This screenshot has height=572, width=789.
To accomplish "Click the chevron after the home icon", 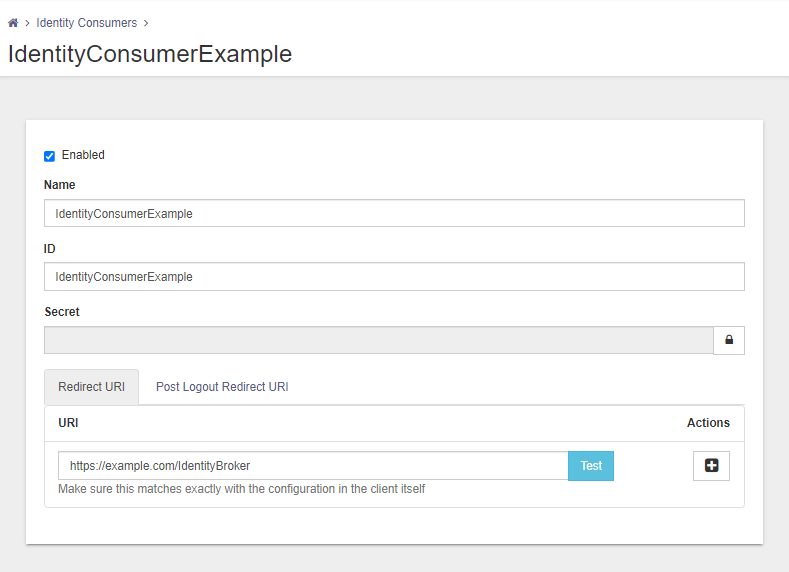I will (x=27, y=22).
